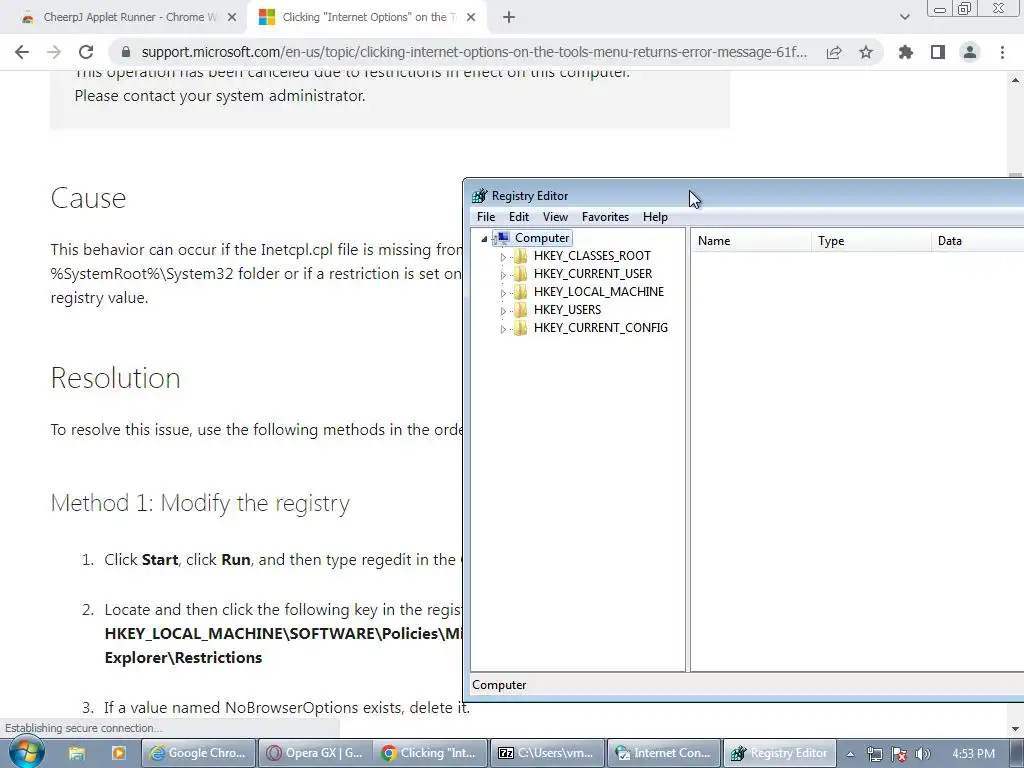This screenshot has height=768, width=1024.
Task: Click the lock icon in the address bar
Action: 126,52
